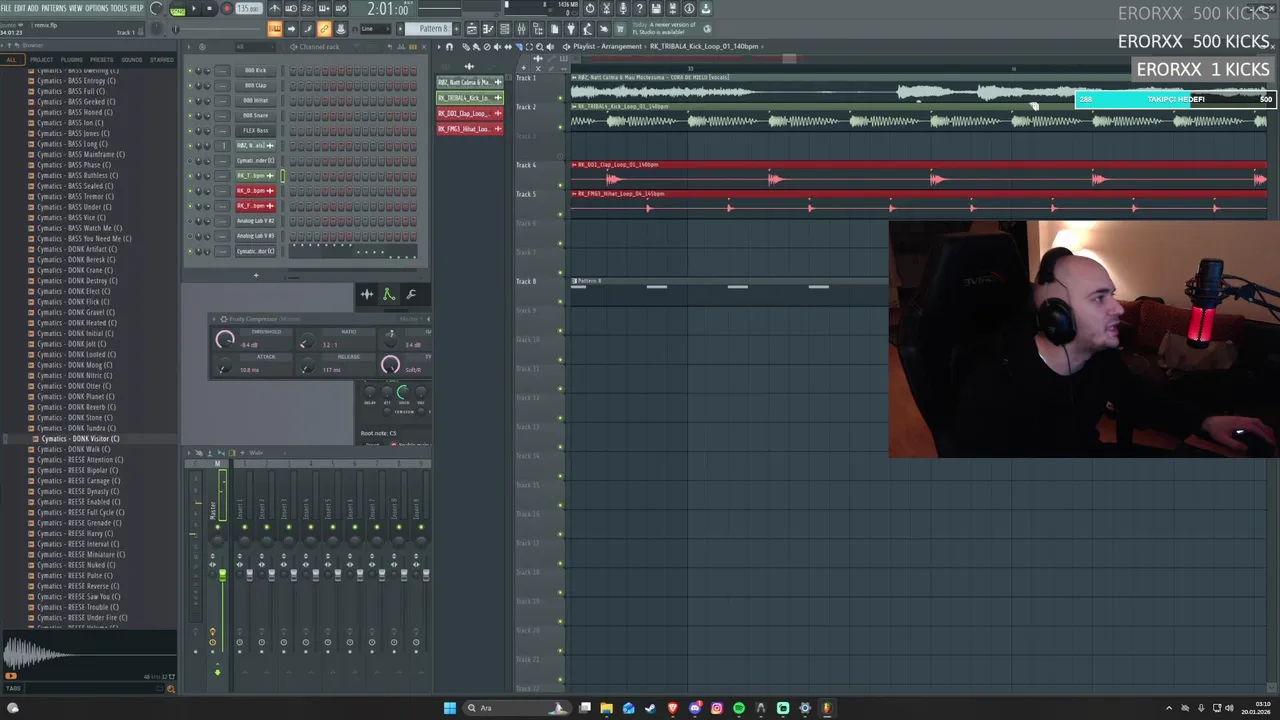Click the undo history icon
This screenshot has height=720, width=1280.
coord(590,9)
